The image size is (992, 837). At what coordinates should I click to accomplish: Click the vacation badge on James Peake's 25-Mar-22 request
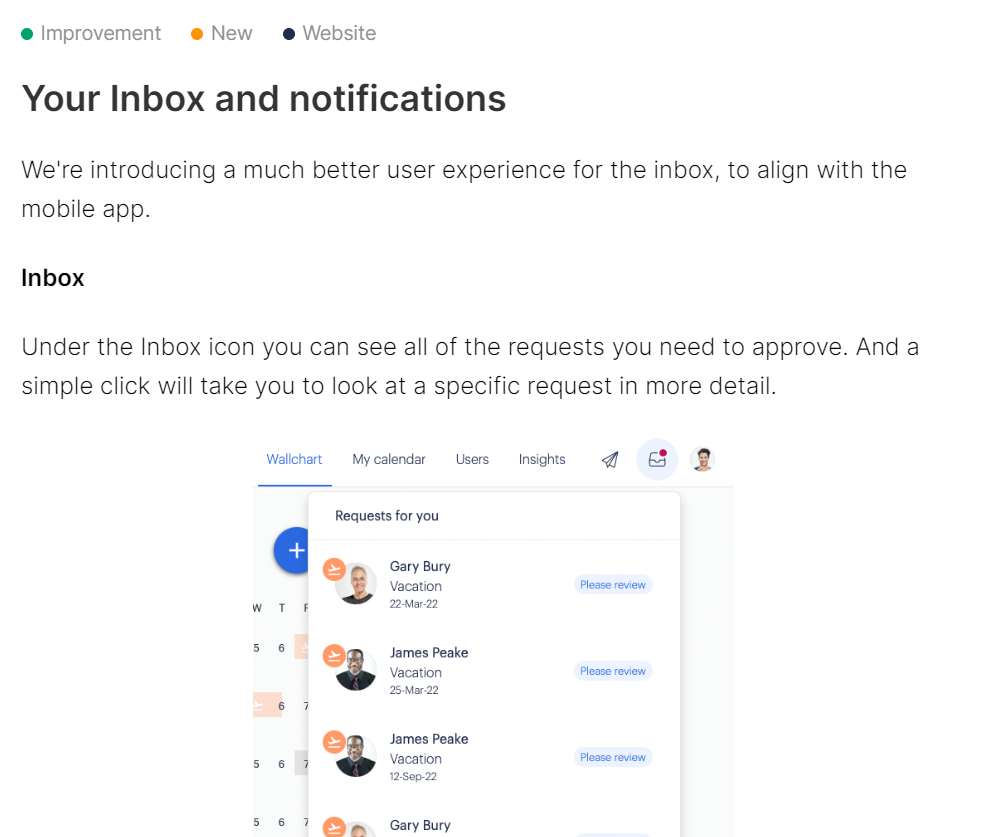334,655
